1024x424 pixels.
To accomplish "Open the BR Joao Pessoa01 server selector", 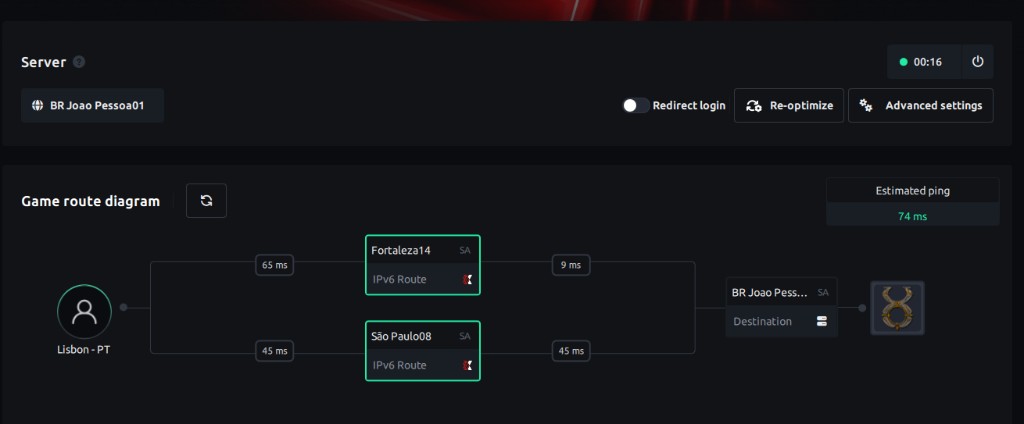I will click(92, 105).
